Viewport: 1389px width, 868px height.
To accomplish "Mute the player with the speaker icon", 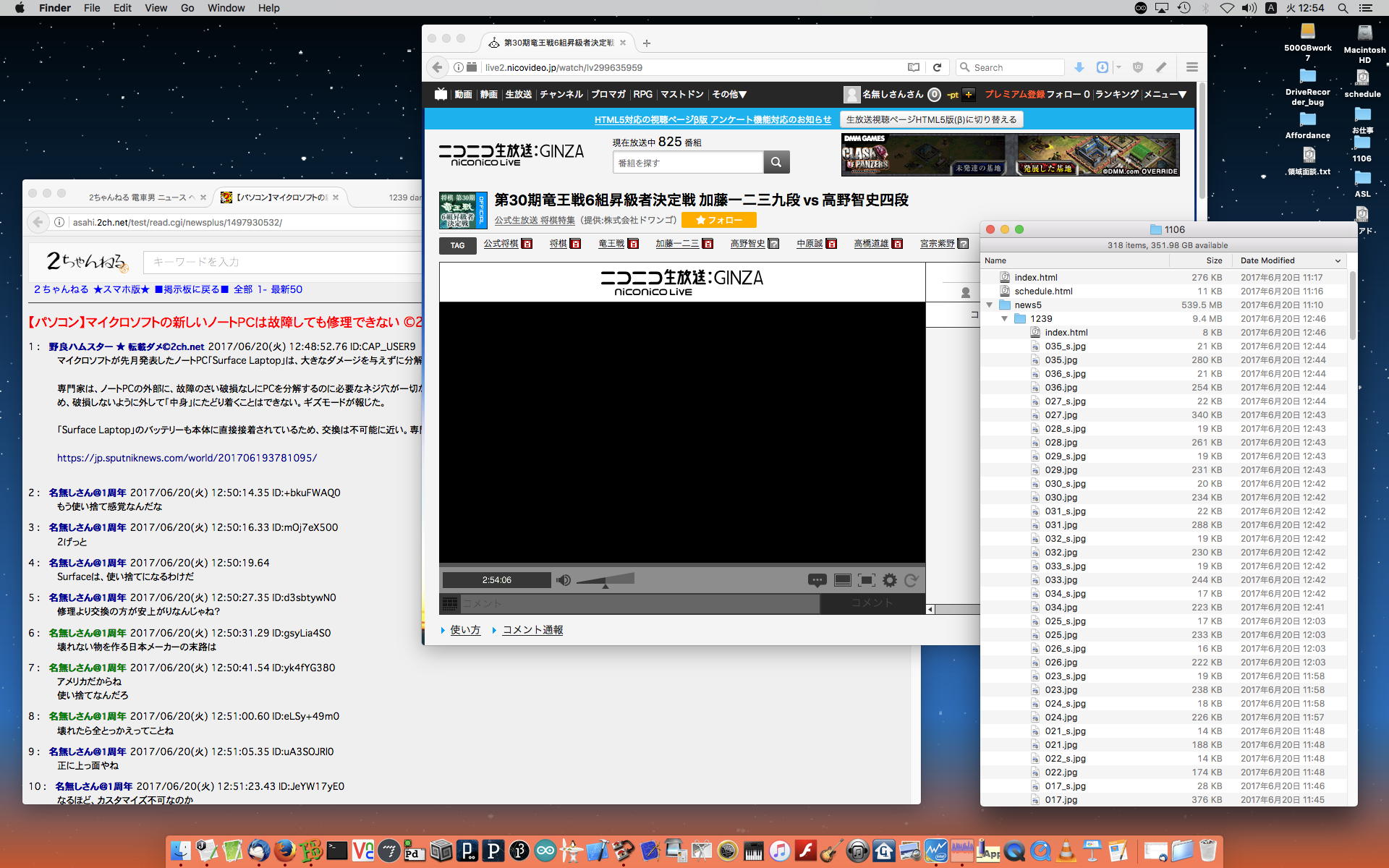I will (x=564, y=580).
